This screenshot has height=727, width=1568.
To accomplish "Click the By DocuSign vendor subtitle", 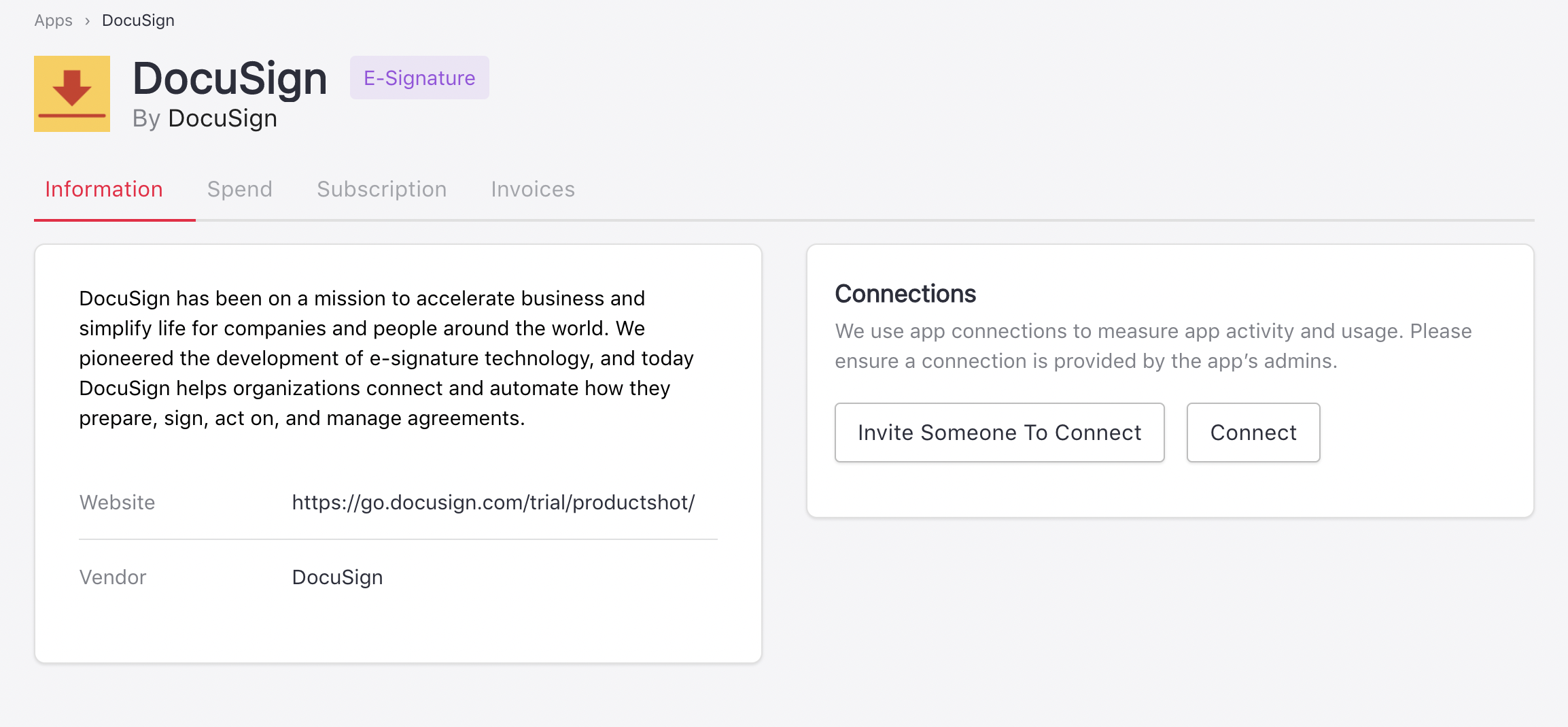I will 205,118.
